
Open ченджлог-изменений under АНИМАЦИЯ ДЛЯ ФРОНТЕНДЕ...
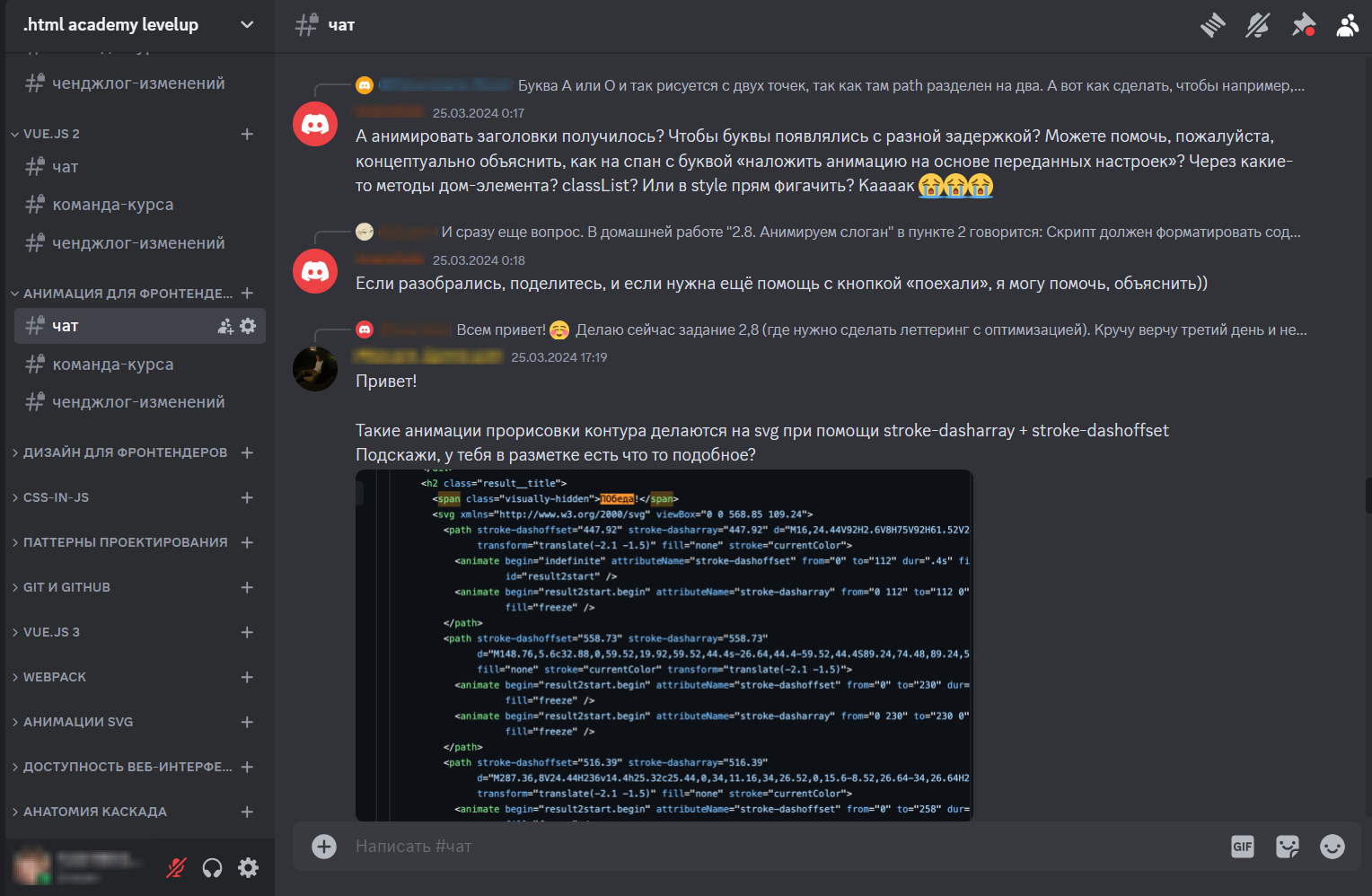pyautogui.click(x=140, y=402)
